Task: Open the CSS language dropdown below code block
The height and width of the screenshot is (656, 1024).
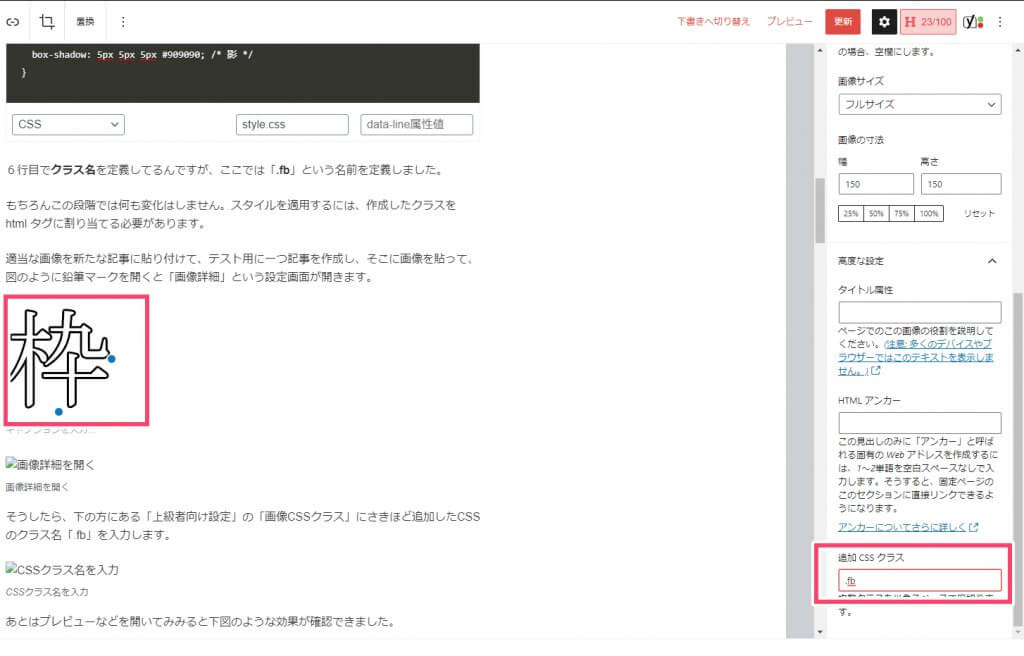Action: coord(68,125)
